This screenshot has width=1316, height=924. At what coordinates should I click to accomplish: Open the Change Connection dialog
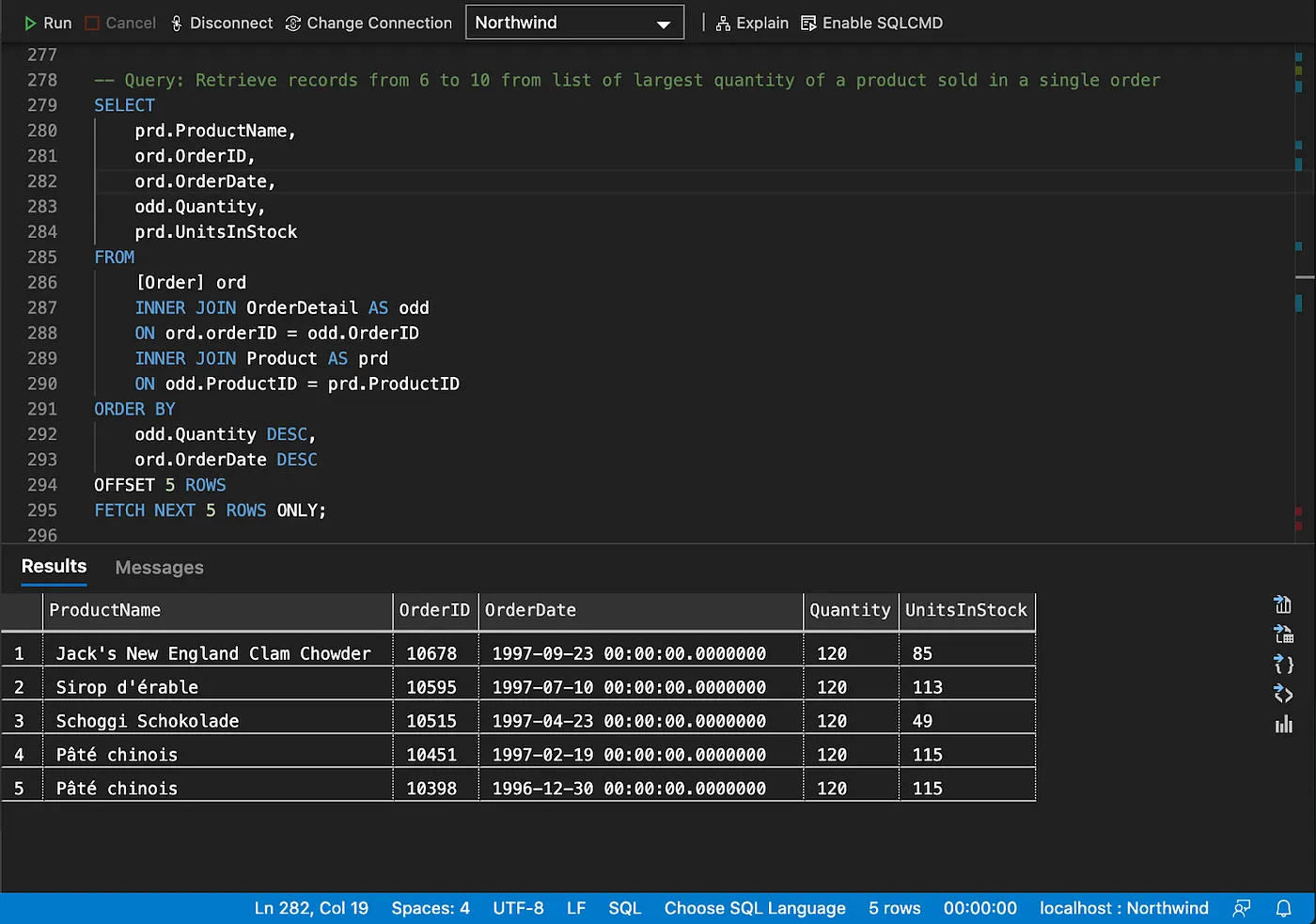coord(368,23)
